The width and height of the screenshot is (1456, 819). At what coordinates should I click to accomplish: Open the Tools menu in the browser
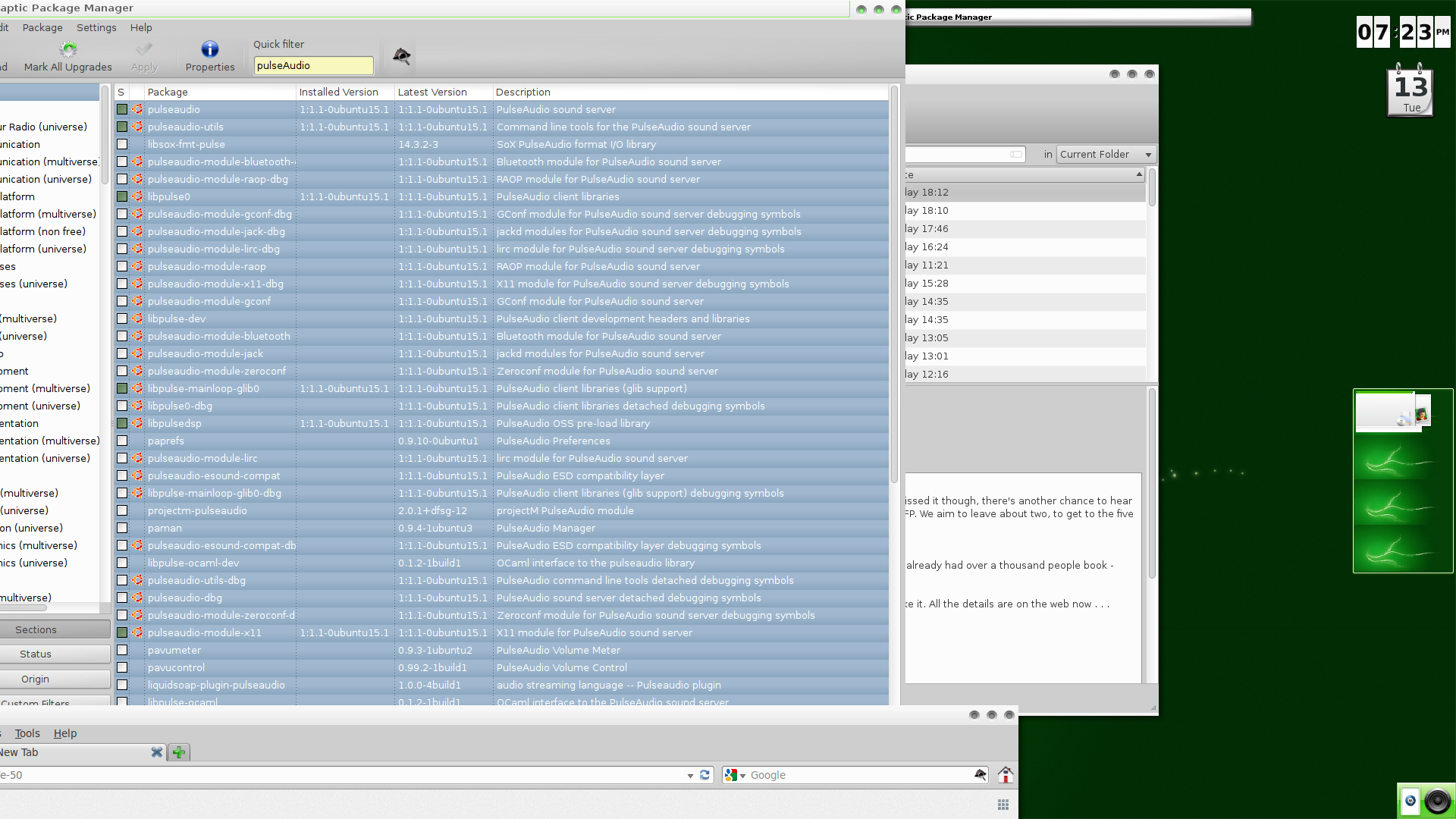coord(27,733)
